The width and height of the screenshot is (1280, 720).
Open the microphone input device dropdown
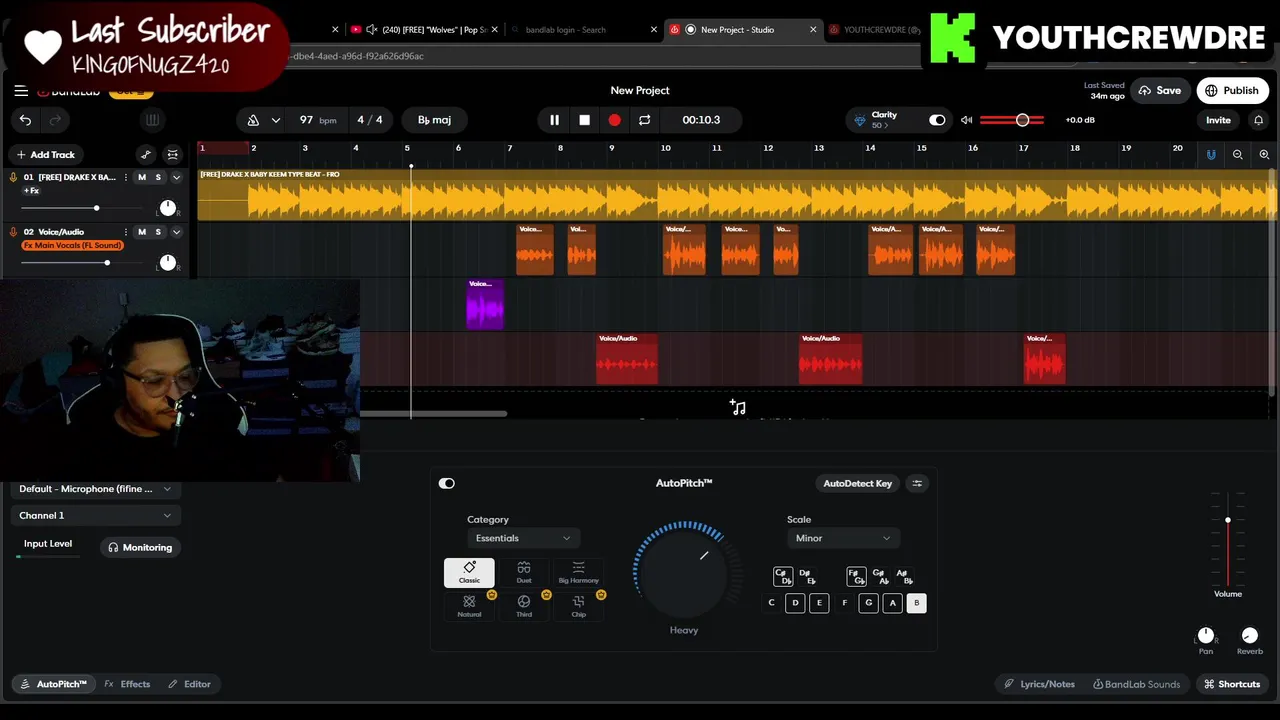[95, 489]
